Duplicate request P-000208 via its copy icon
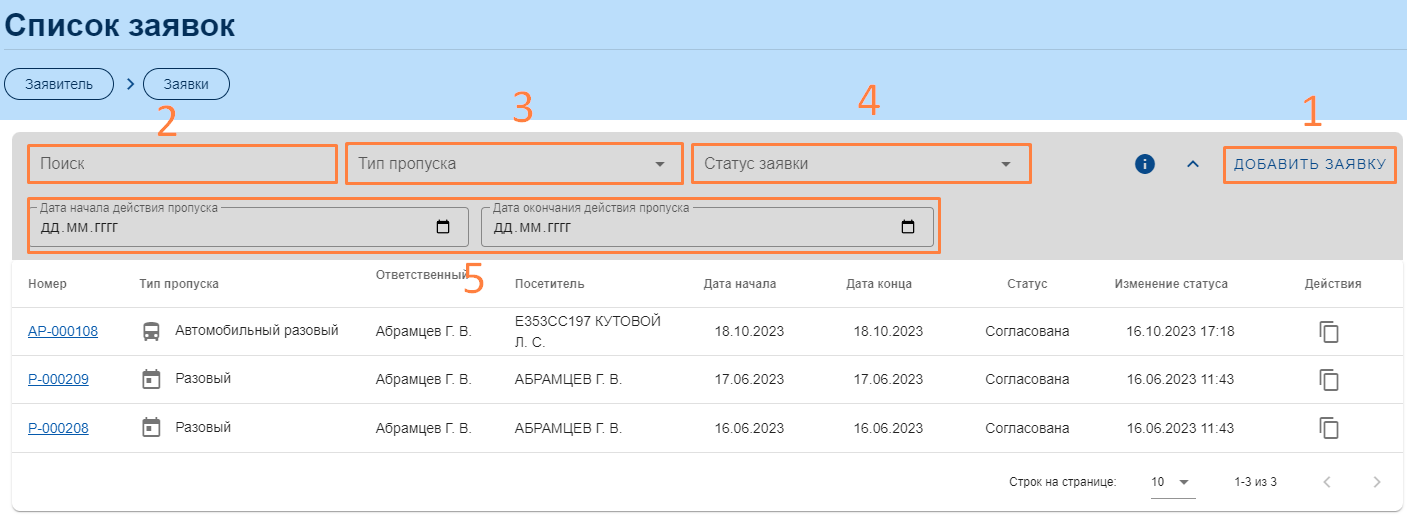The height and width of the screenshot is (516, 1407). tap(1329, 428)
